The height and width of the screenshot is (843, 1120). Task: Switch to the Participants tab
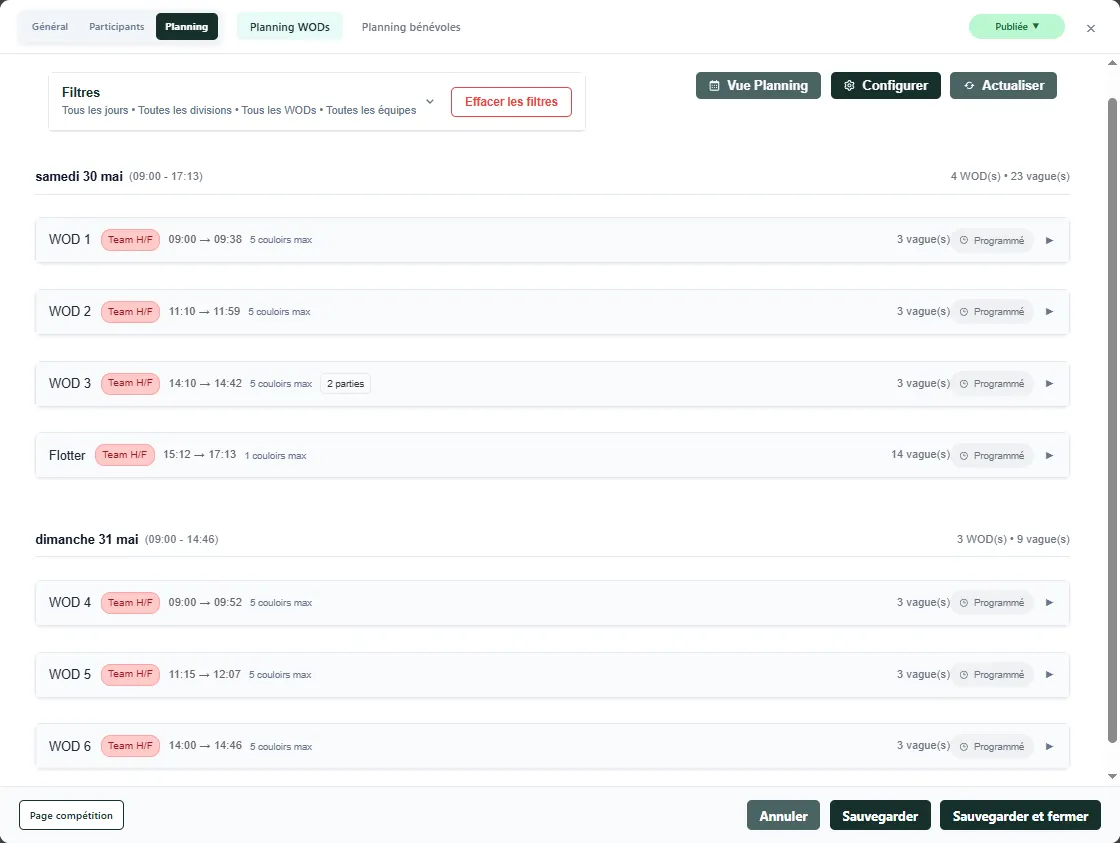pyautogui.click(x=116, y=27)
